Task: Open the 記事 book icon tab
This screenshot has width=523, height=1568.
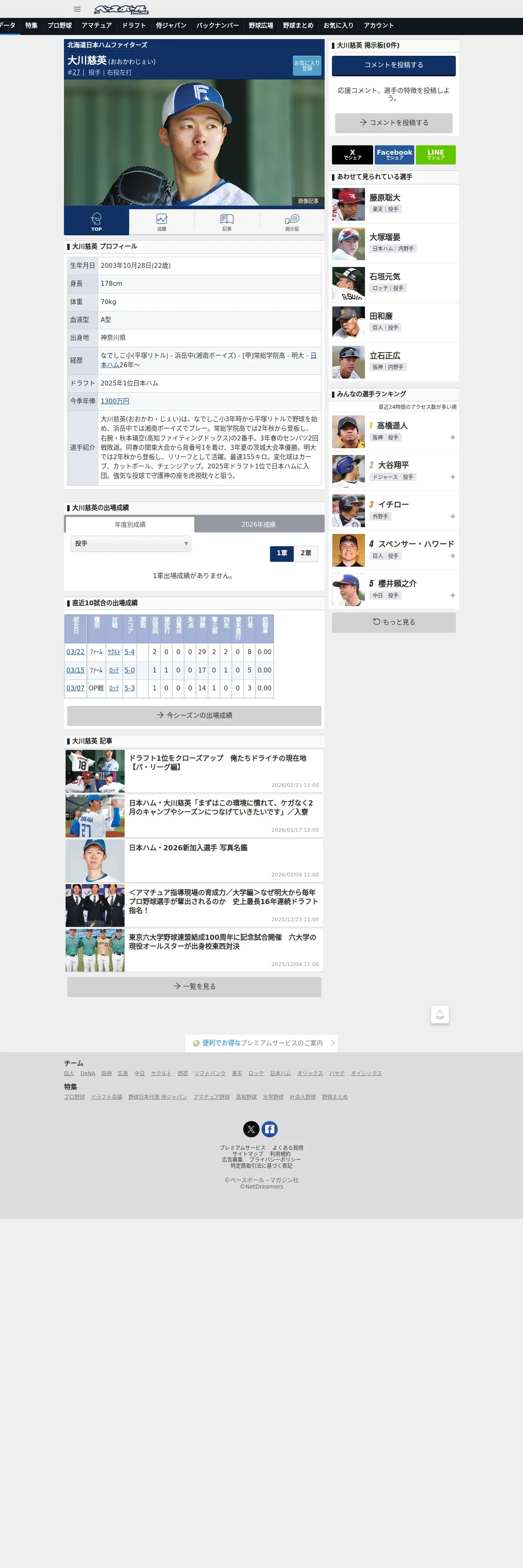Action: (226, 221)
